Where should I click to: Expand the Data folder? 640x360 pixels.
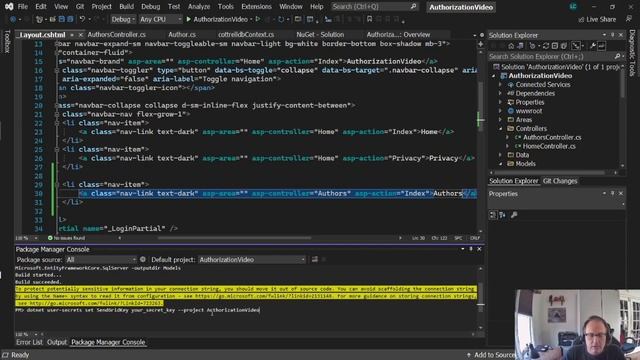tap(500, 155)
